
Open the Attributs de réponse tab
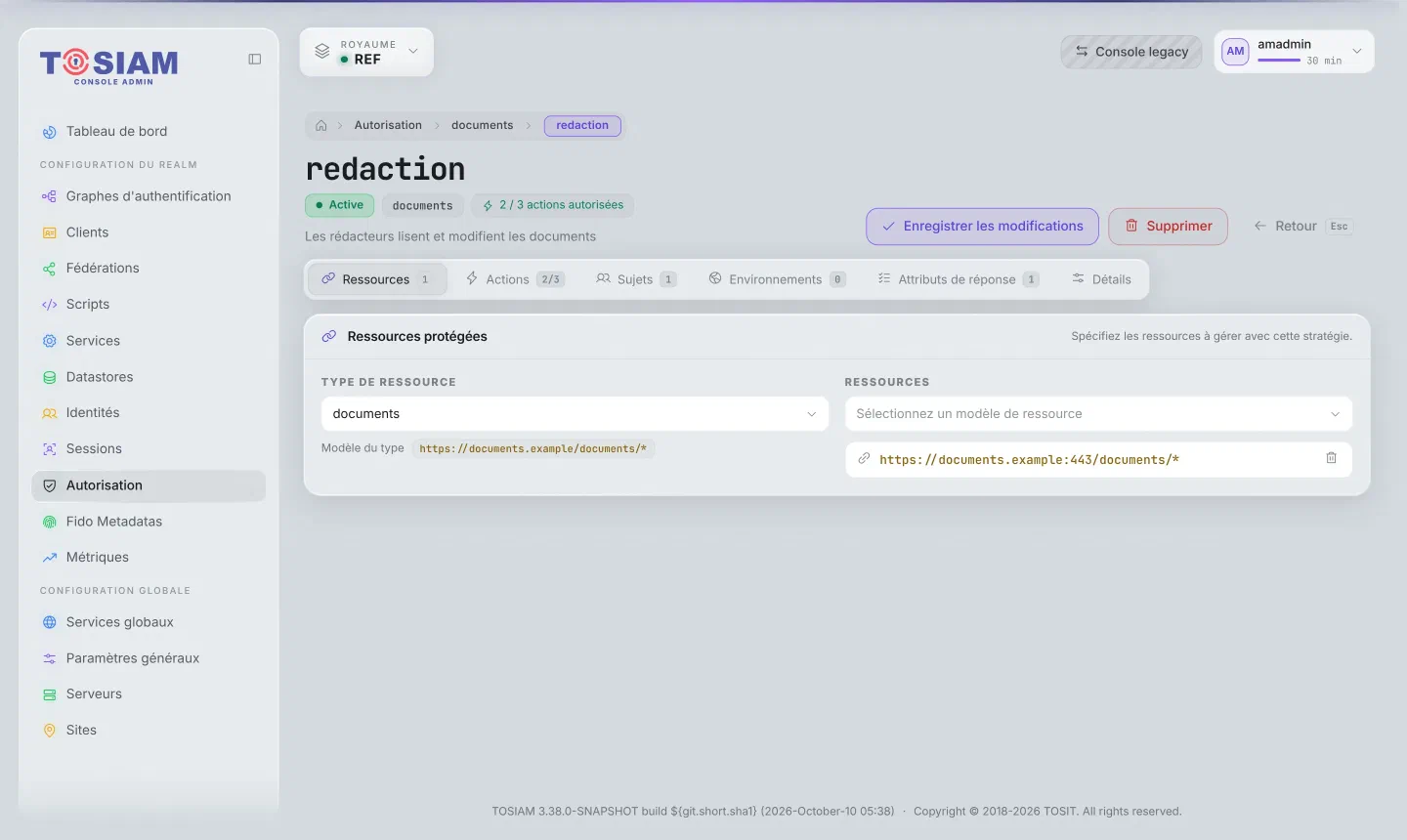(958, 279)
